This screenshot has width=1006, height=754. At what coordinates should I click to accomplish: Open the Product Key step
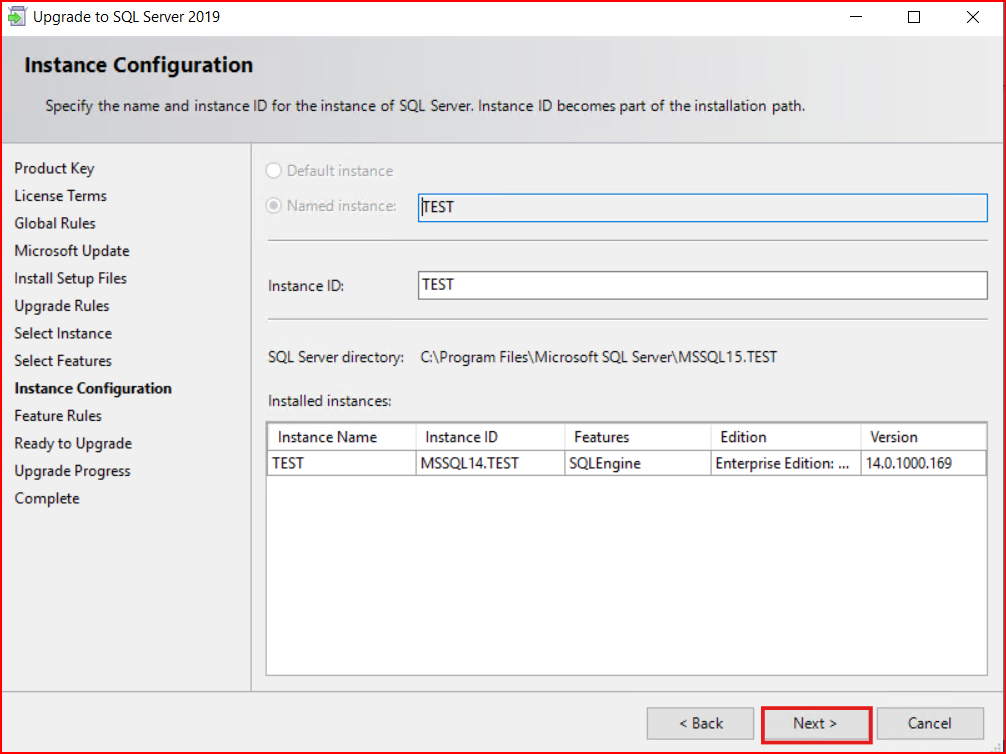54,169
